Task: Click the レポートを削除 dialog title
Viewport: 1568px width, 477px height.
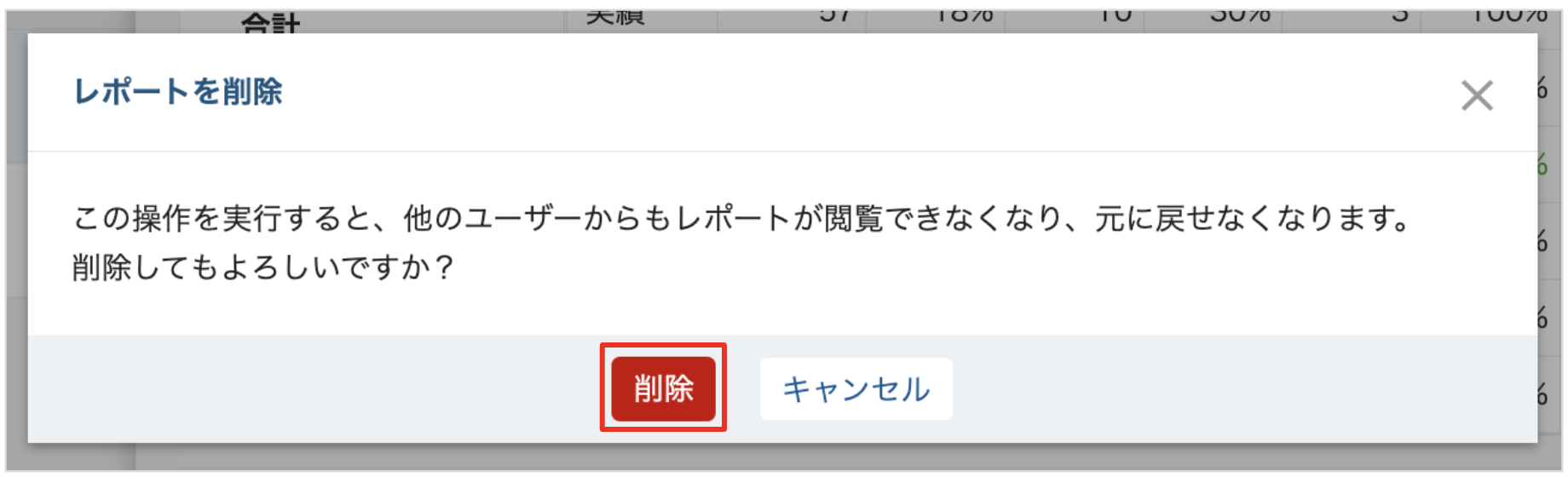Action: (x=178, y=91)
